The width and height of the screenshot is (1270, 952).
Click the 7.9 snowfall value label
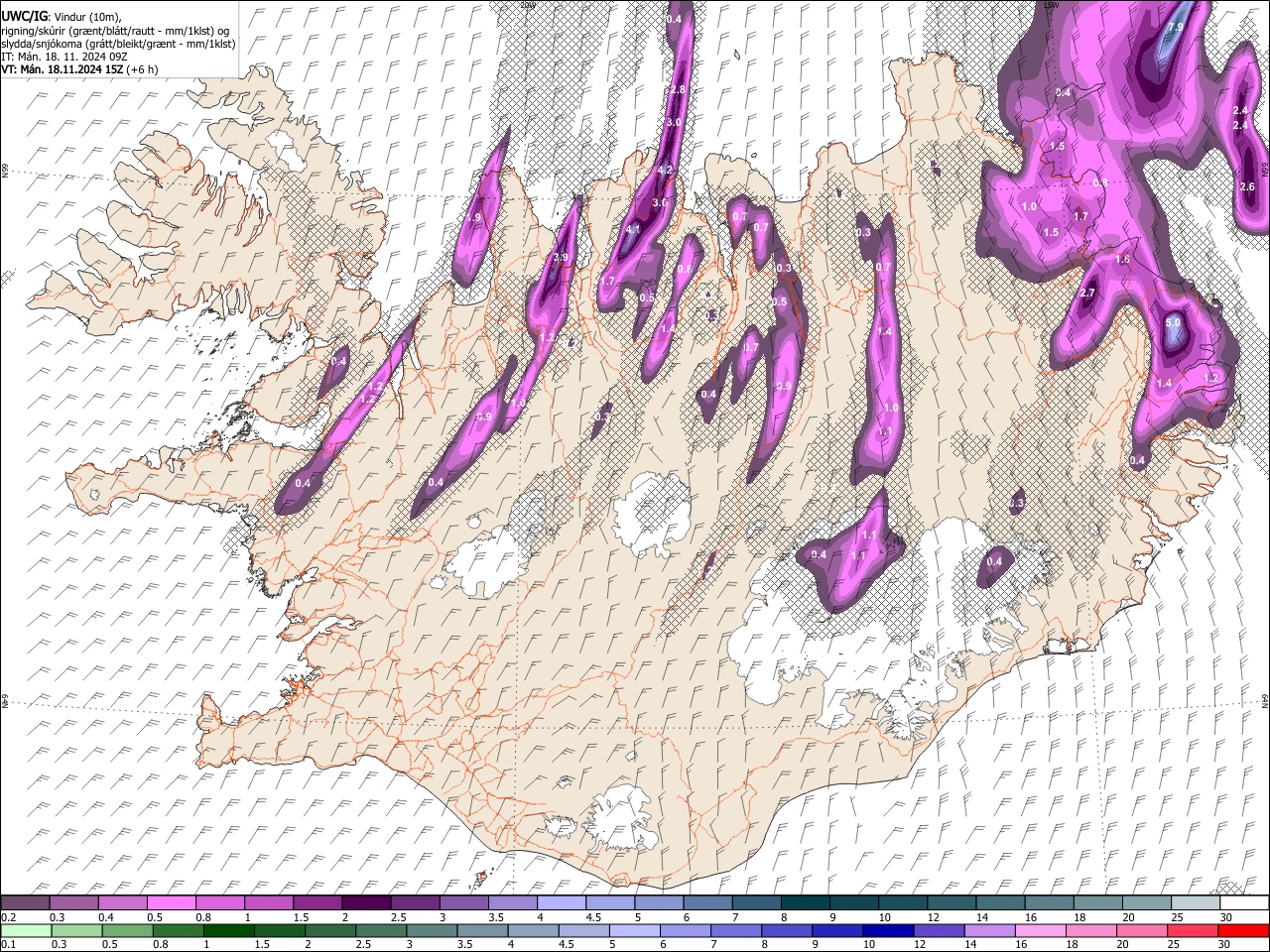[x=1177, y=27]
